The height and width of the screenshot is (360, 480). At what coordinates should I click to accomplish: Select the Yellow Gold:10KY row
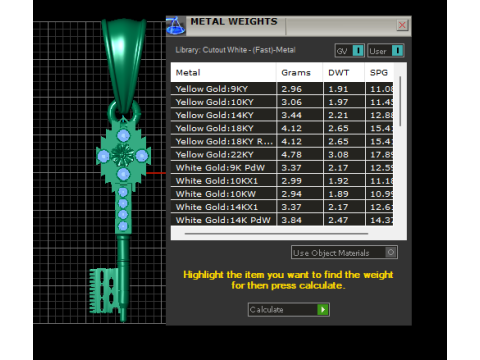click(282, 102)
